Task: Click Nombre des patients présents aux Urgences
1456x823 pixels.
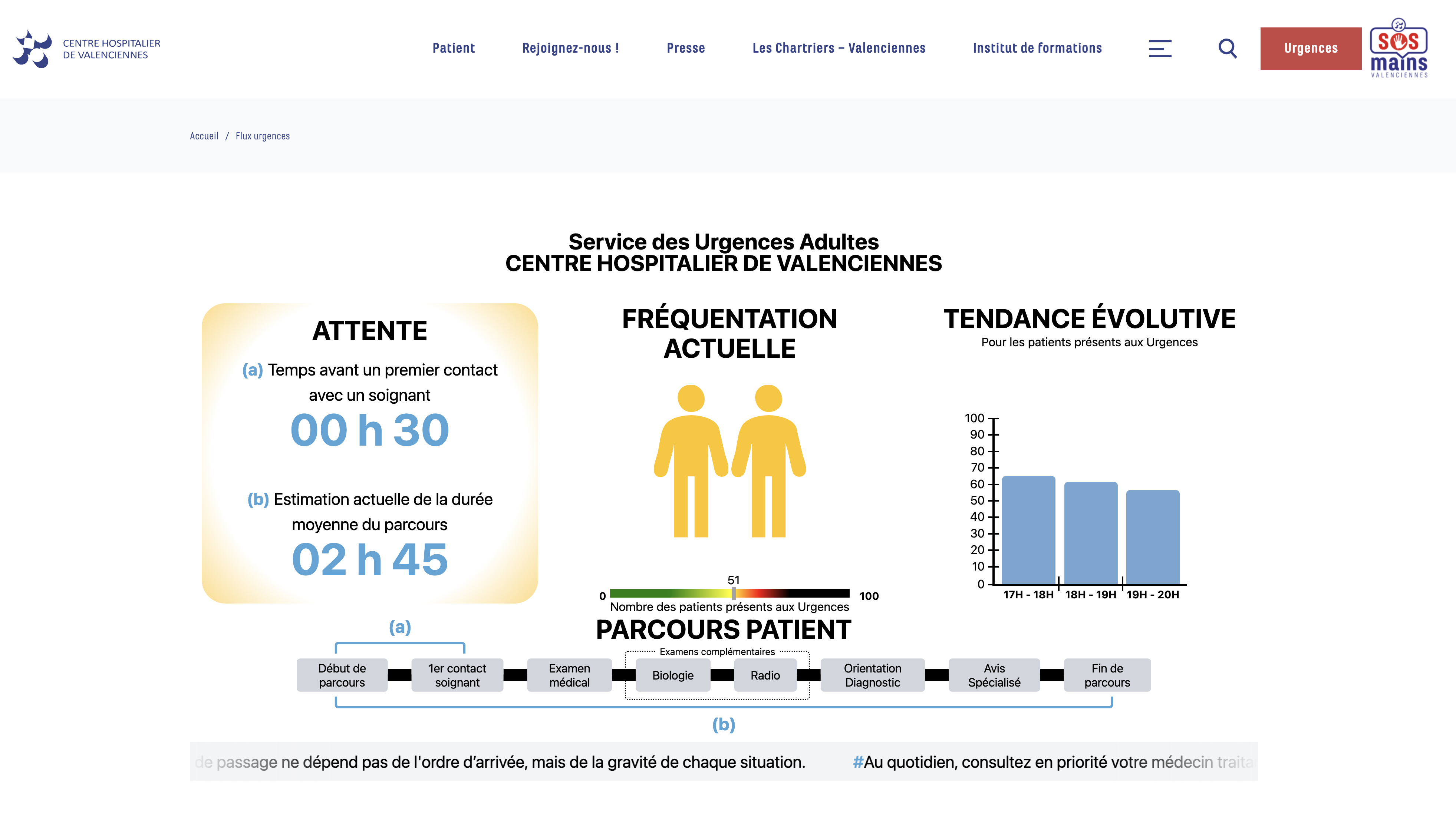Action: 729,606
